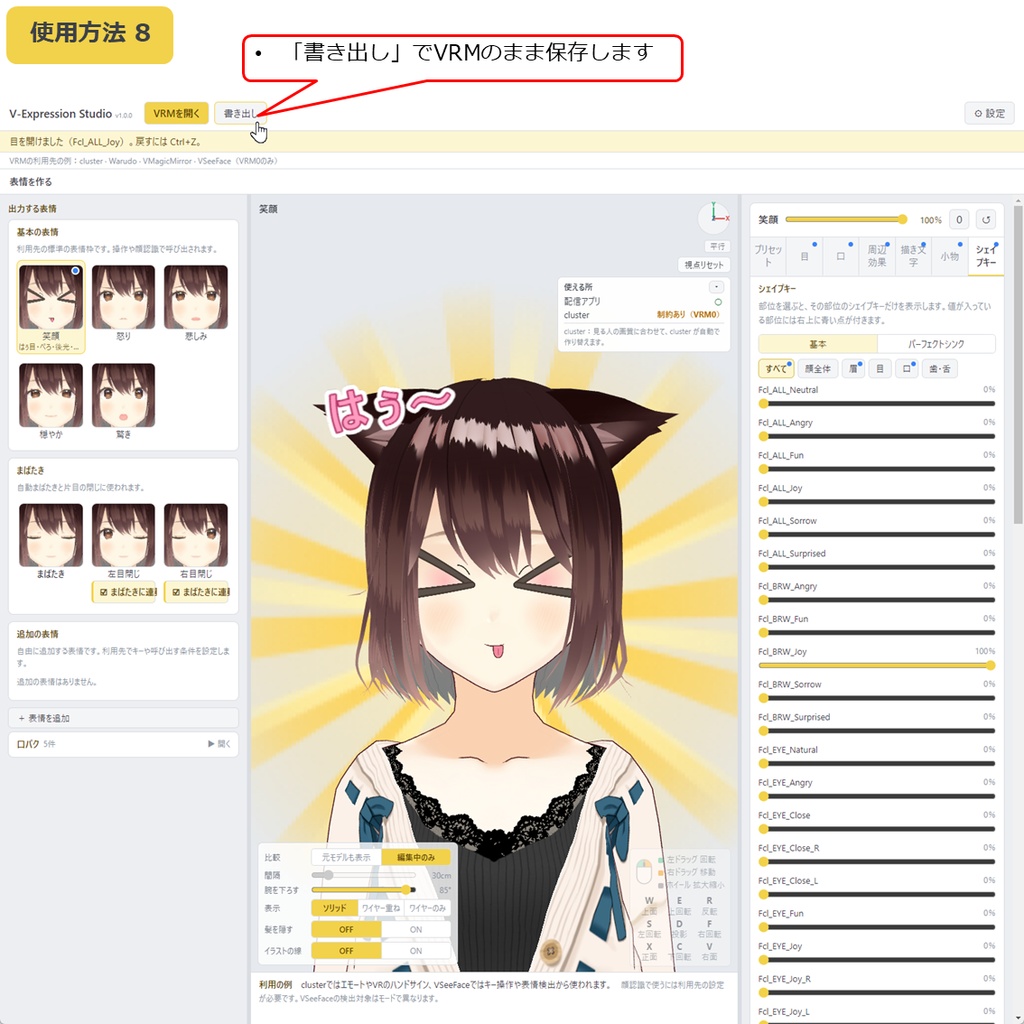The image size is (1024, 1024).
Task: Click VRMを開く button
Action: [176, 113]
